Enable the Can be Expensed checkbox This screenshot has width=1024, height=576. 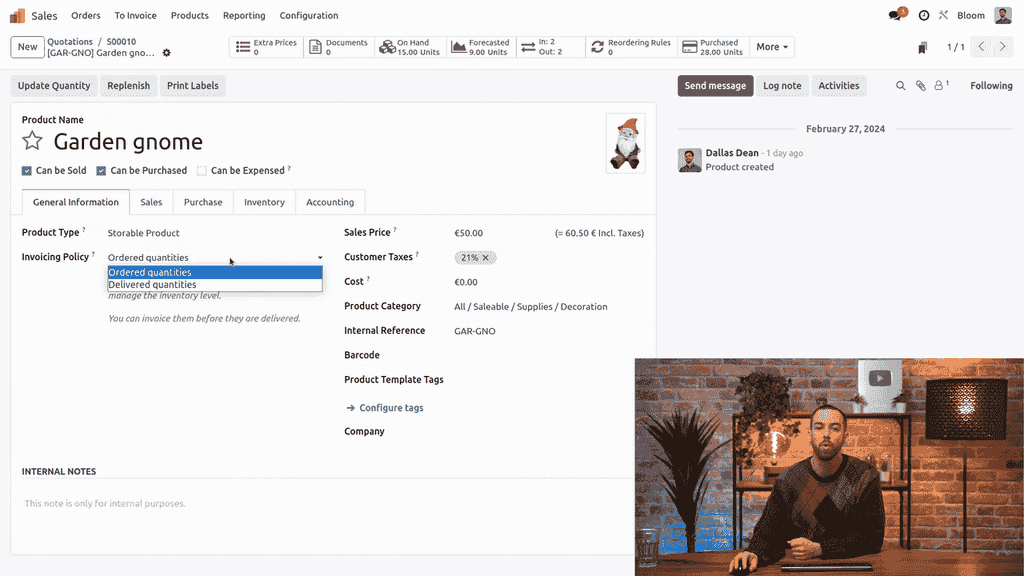coord(202,171)
